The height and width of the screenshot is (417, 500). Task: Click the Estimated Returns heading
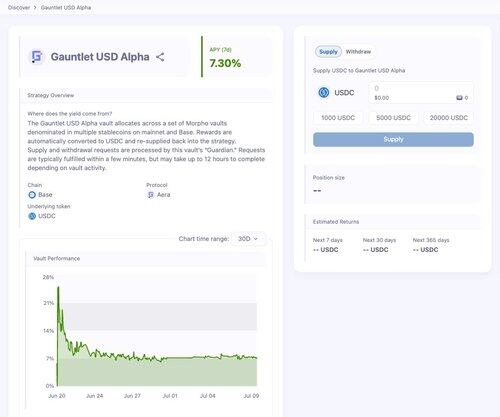coord(336,222)
